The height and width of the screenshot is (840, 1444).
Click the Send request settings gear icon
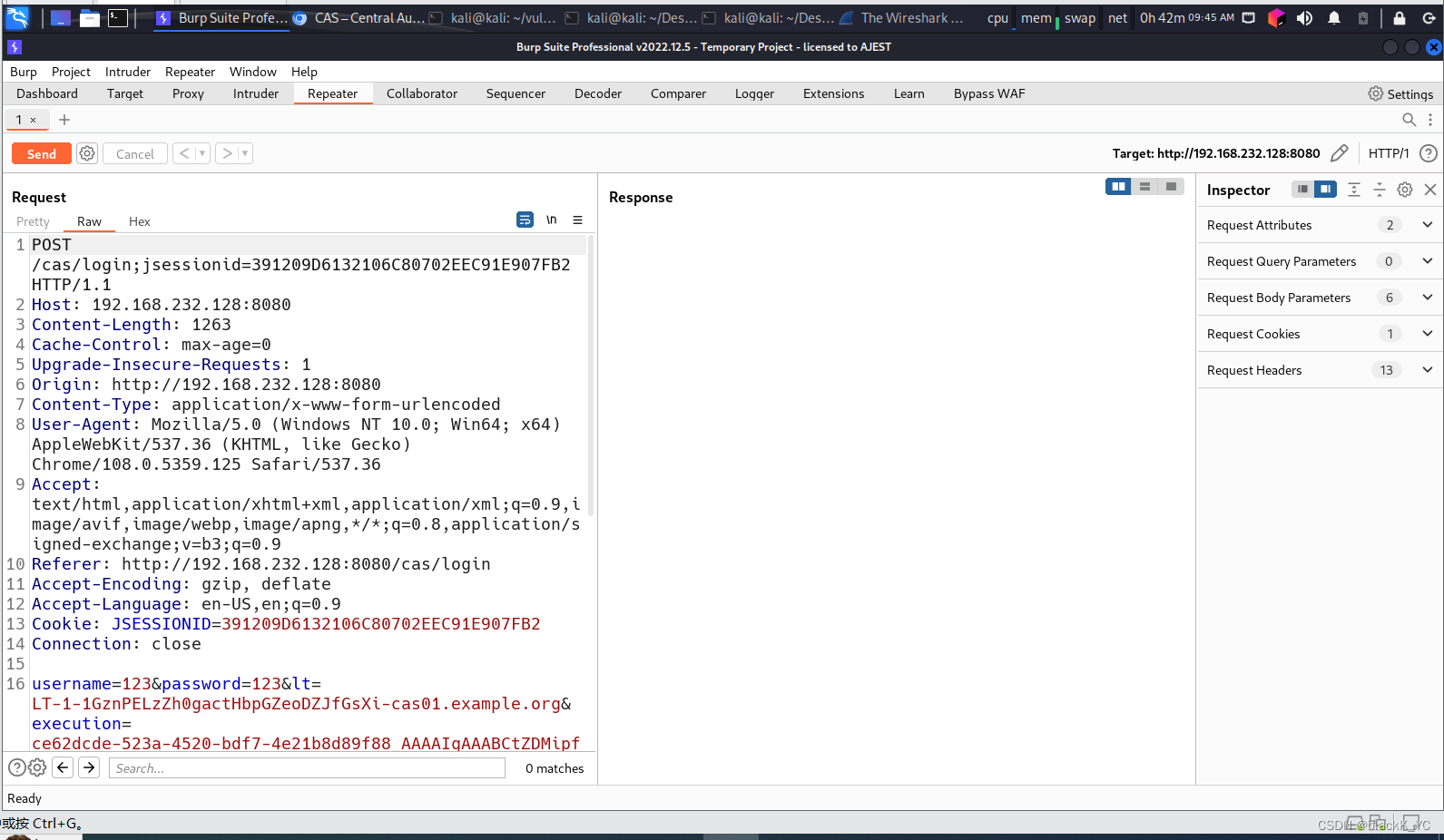pyautogui.click(x=87, y=153)
